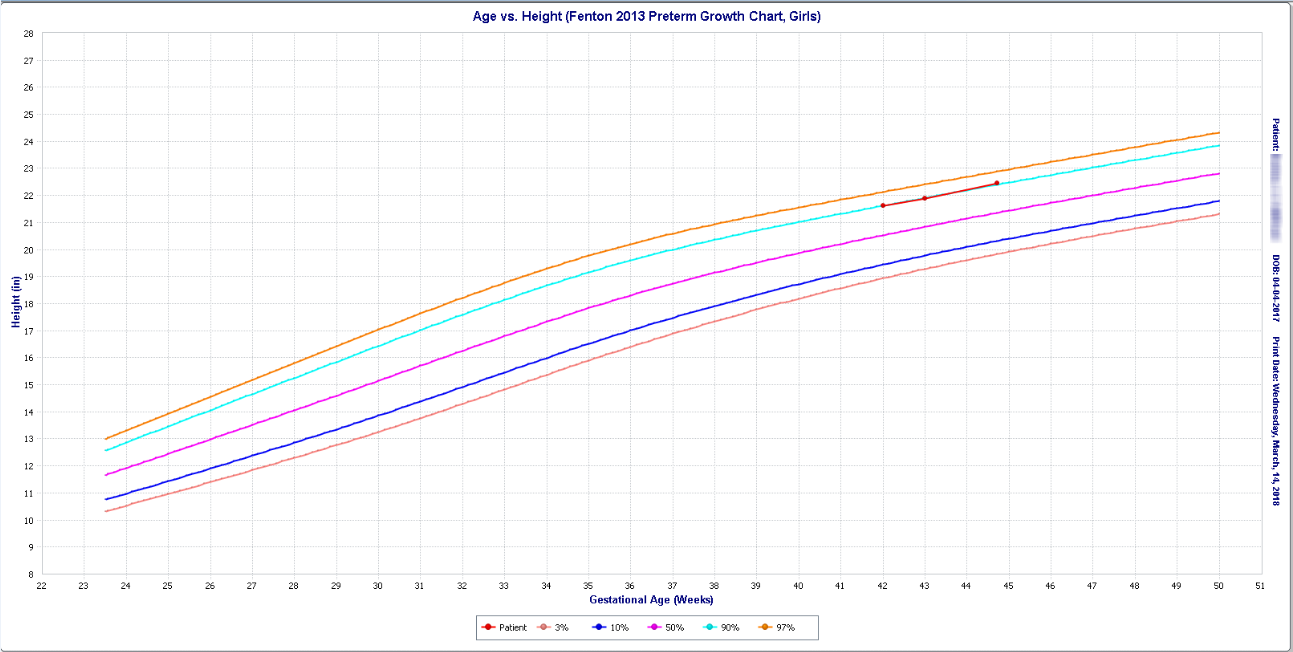Click the 28 tick on the height axis

point(28,33)
